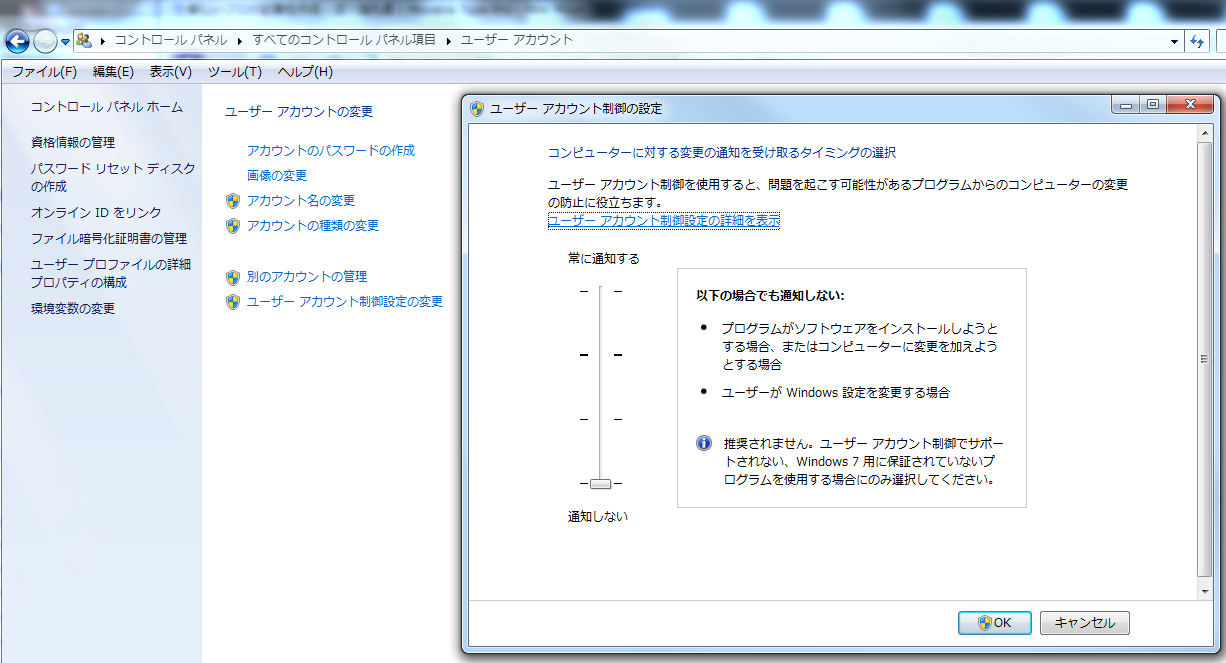This screenshot has height=663, width=1226.
Task: Click the Forward navigation arrow button
Action: coord(45,41)
